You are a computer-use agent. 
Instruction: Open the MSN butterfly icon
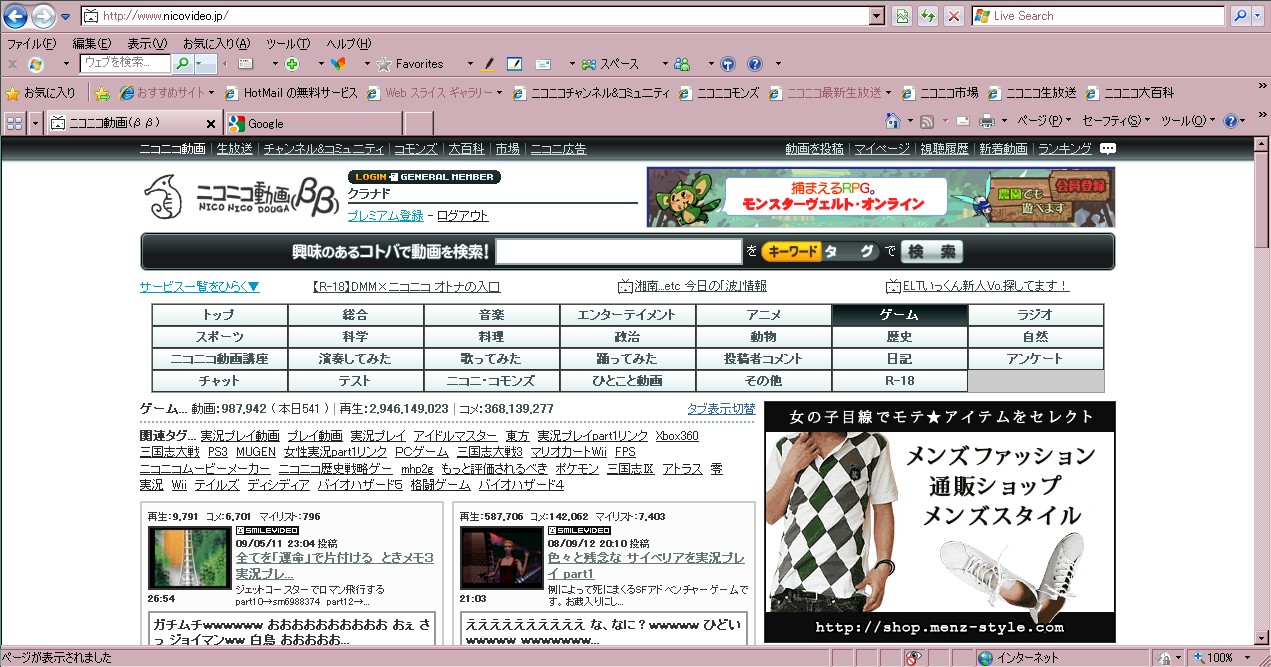tap(338, 64)
